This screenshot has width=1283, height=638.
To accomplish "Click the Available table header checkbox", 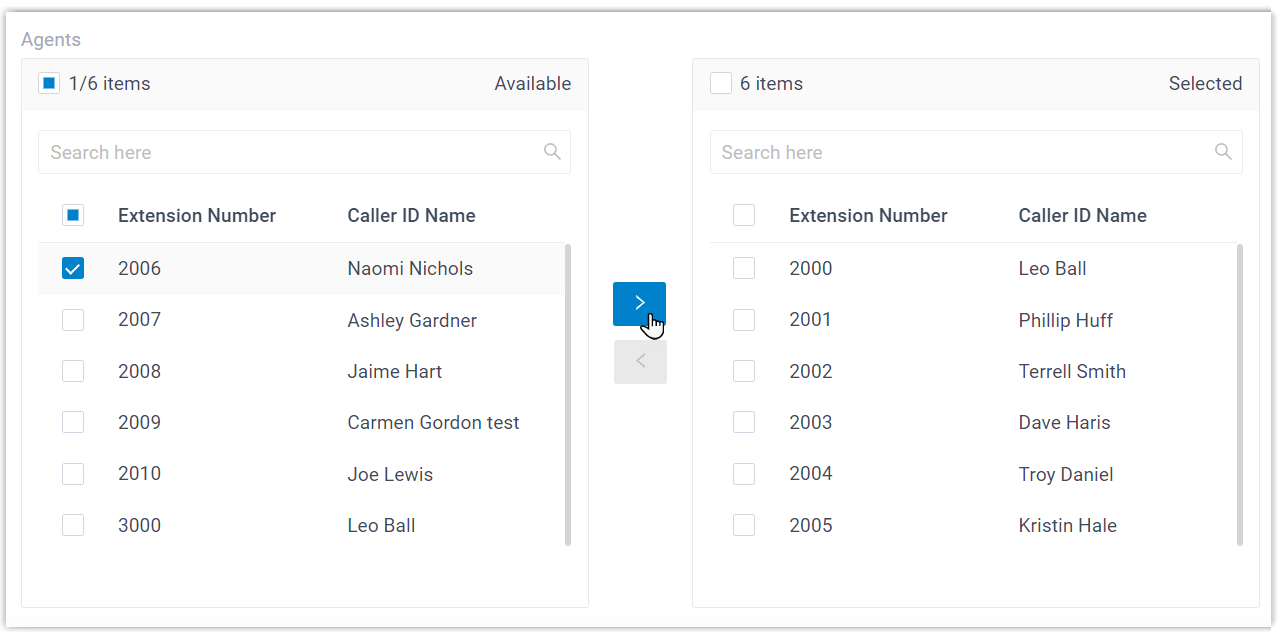I will pos(73,215).
